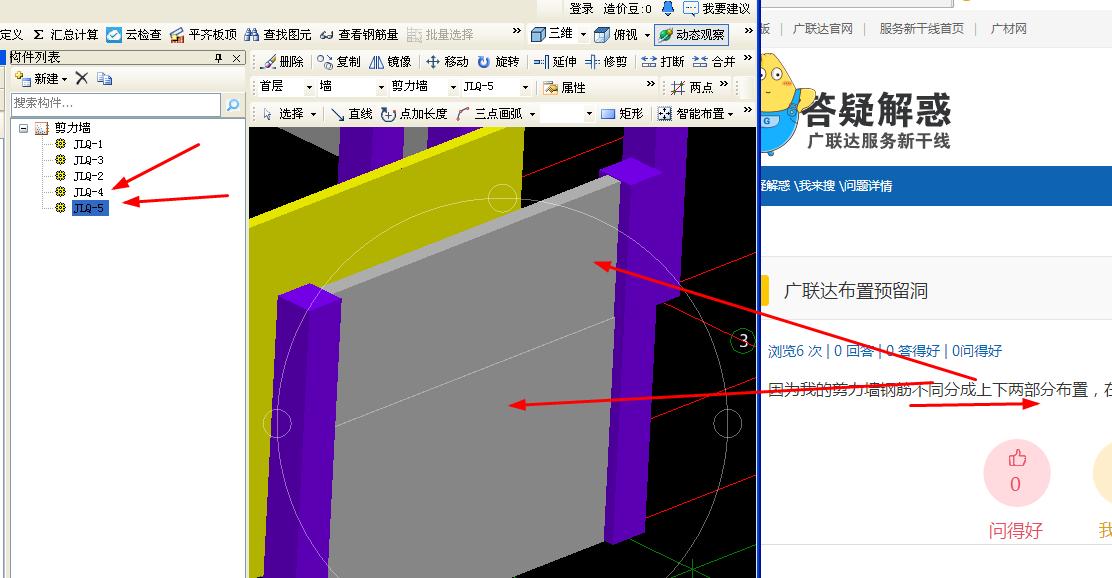
Task: Click 我要建议 suggestion button
Action: click(716, 9)
